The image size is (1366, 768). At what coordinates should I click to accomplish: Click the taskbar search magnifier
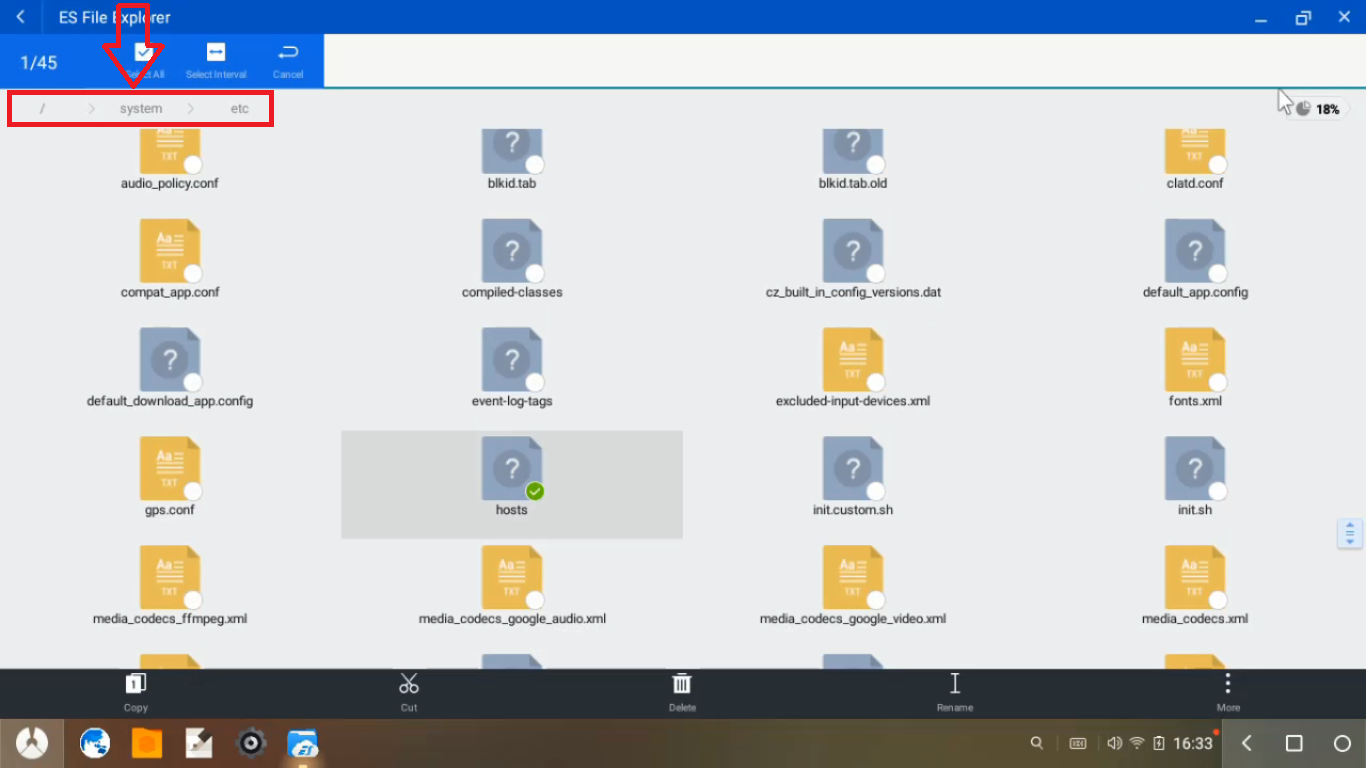(x=1037, y=743)
